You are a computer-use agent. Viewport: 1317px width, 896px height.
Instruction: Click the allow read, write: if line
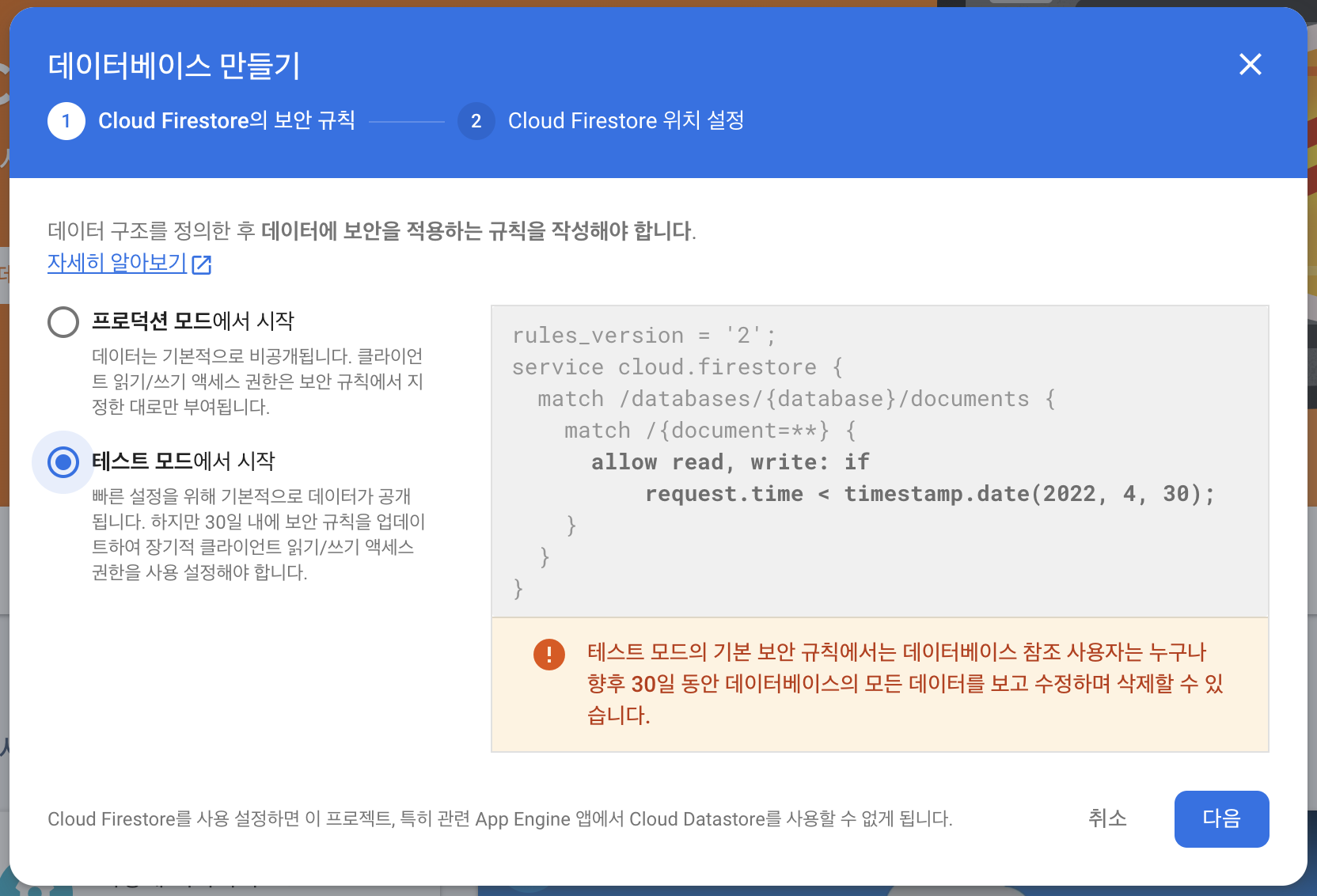(731, 462)
